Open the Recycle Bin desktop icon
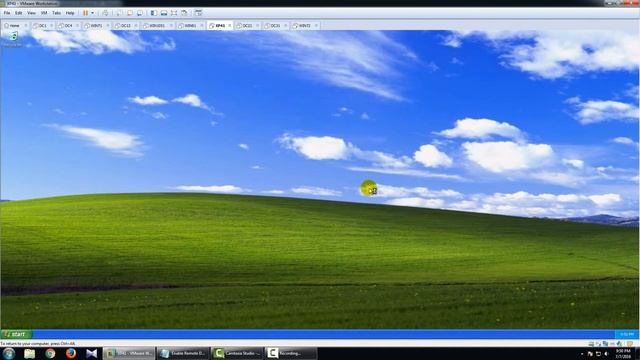 [x=13, y=39]
